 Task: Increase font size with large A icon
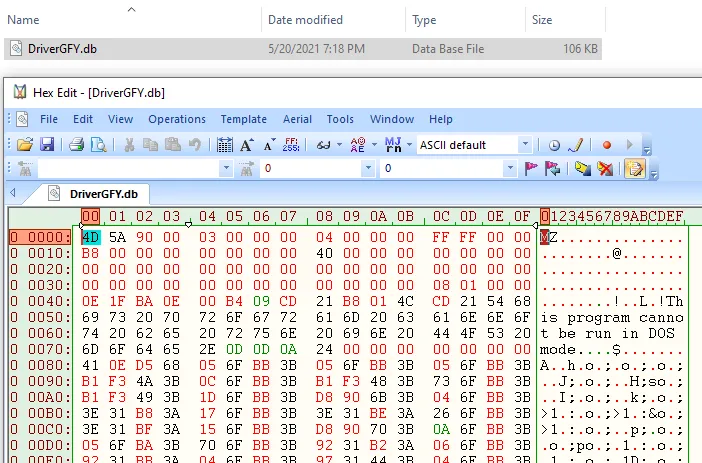[x=246, y=145]
